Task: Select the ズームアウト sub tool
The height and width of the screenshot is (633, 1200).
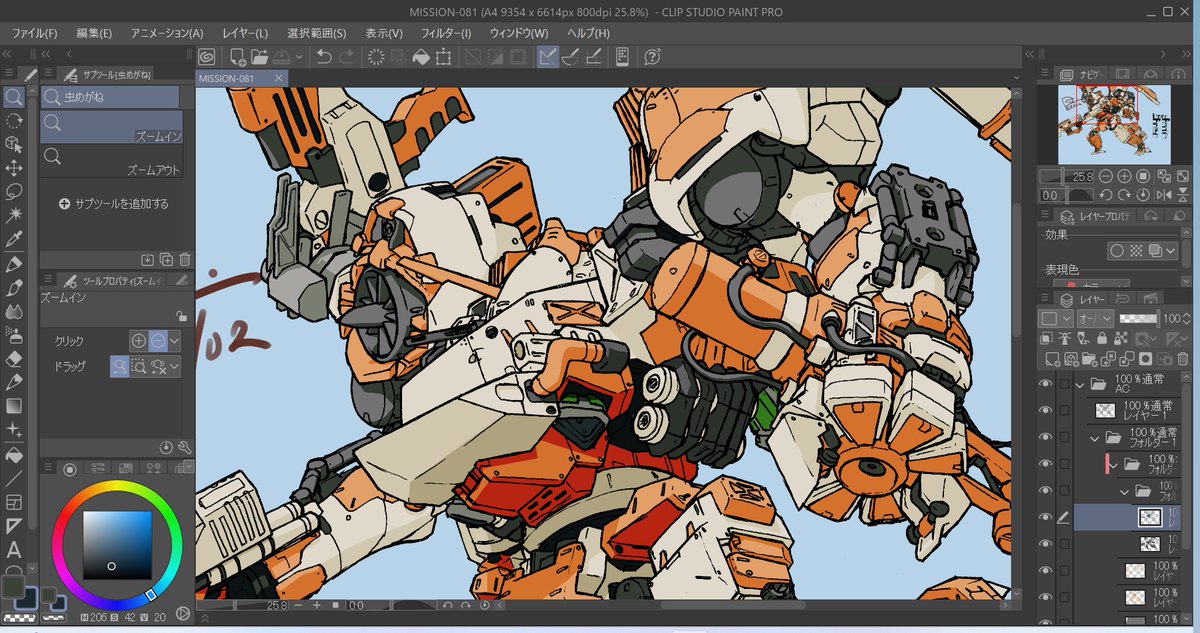Action: click(111, 162)
